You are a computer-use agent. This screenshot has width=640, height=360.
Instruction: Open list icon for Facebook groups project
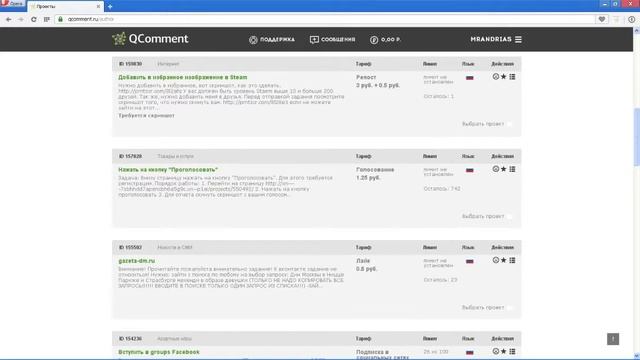[512, 351]
